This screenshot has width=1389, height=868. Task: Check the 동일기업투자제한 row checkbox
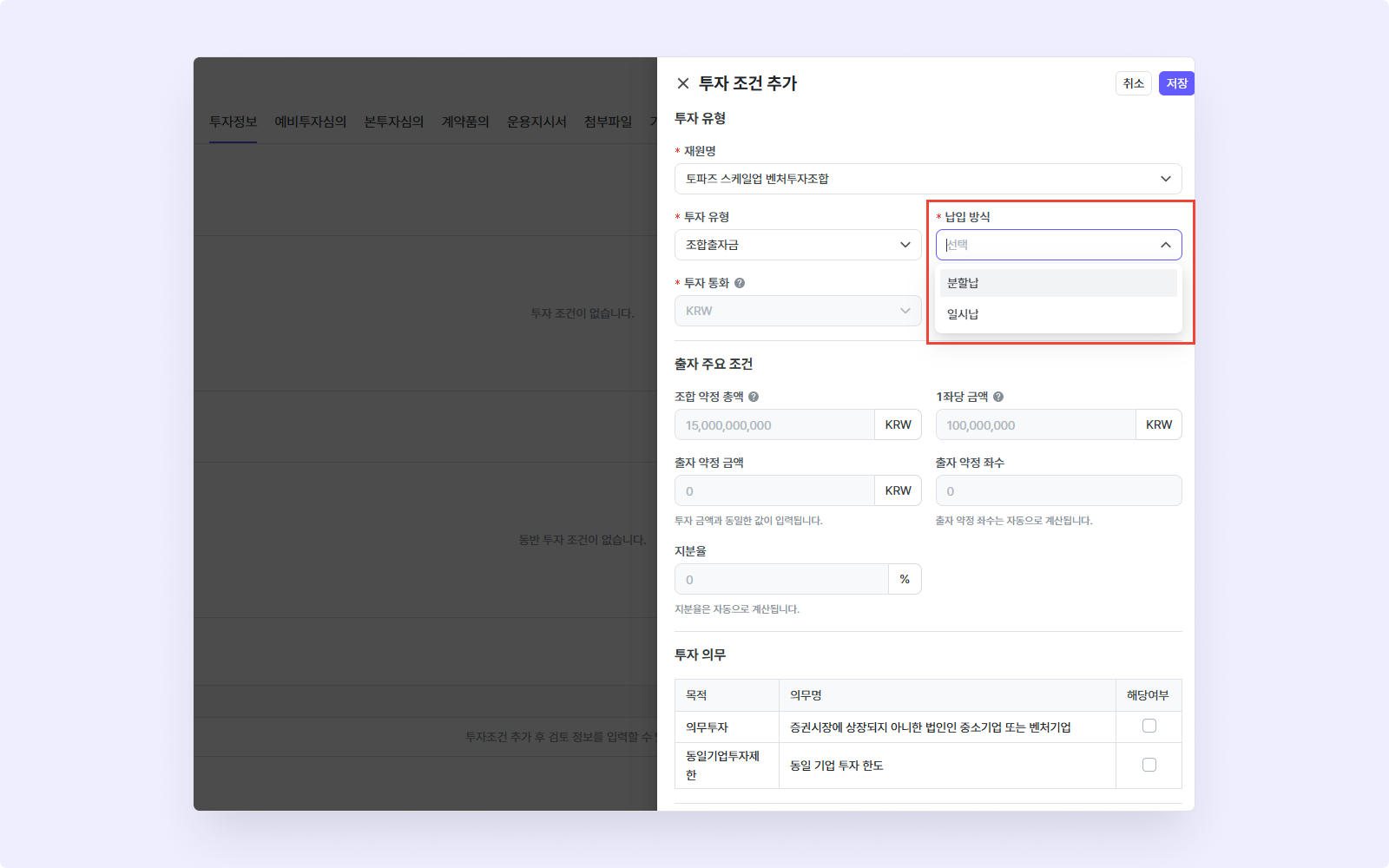pos(1149,765)
